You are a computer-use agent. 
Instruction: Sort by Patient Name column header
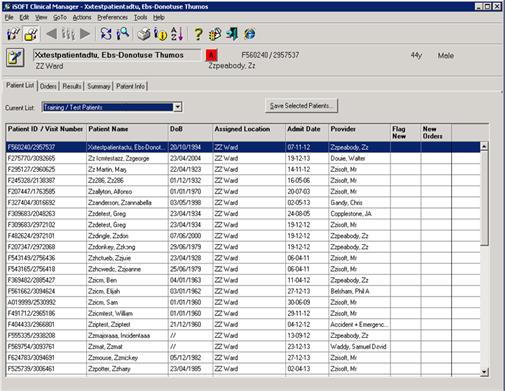tap(127, 132)
